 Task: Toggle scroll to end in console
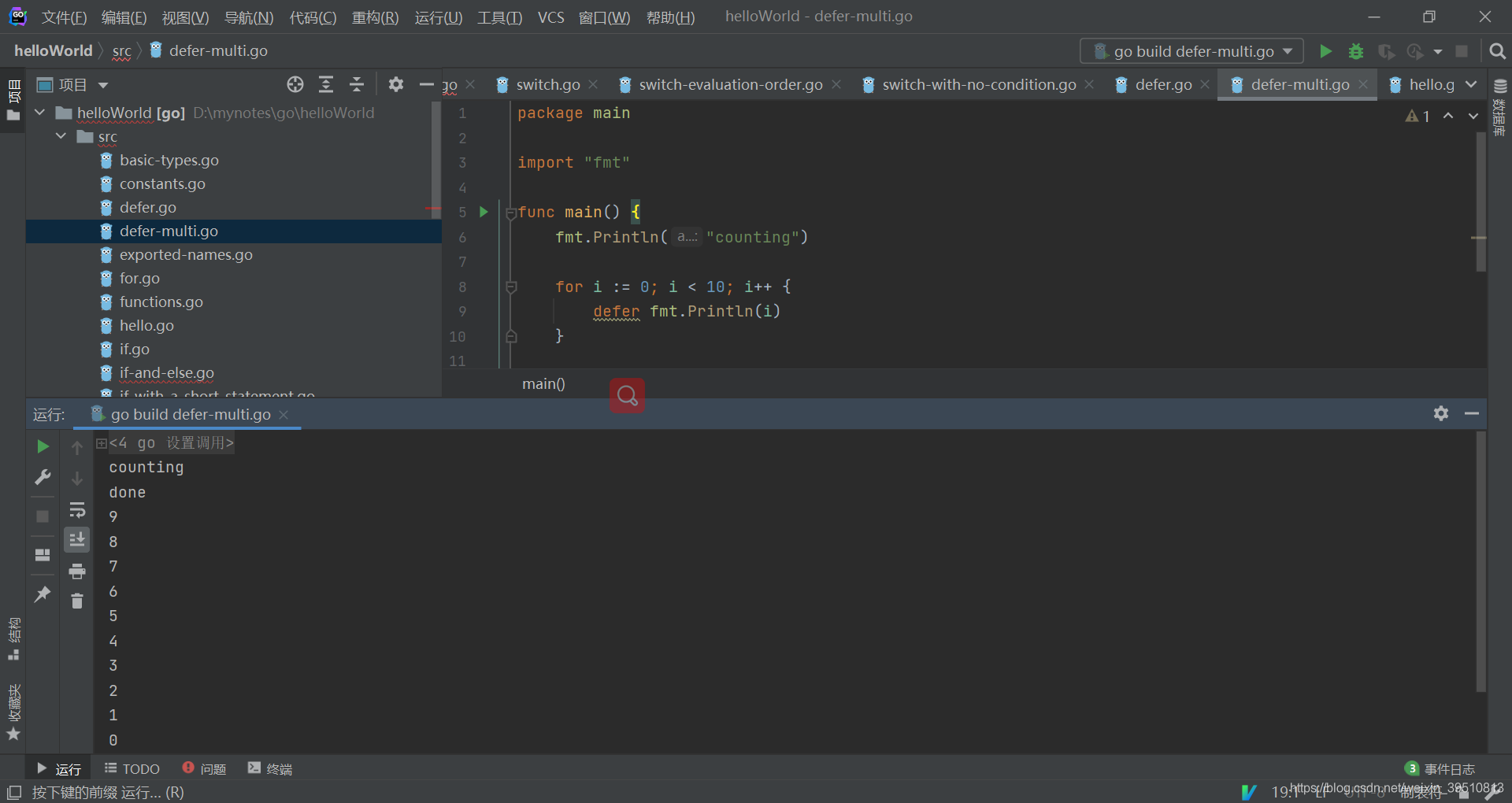(77, 540)
